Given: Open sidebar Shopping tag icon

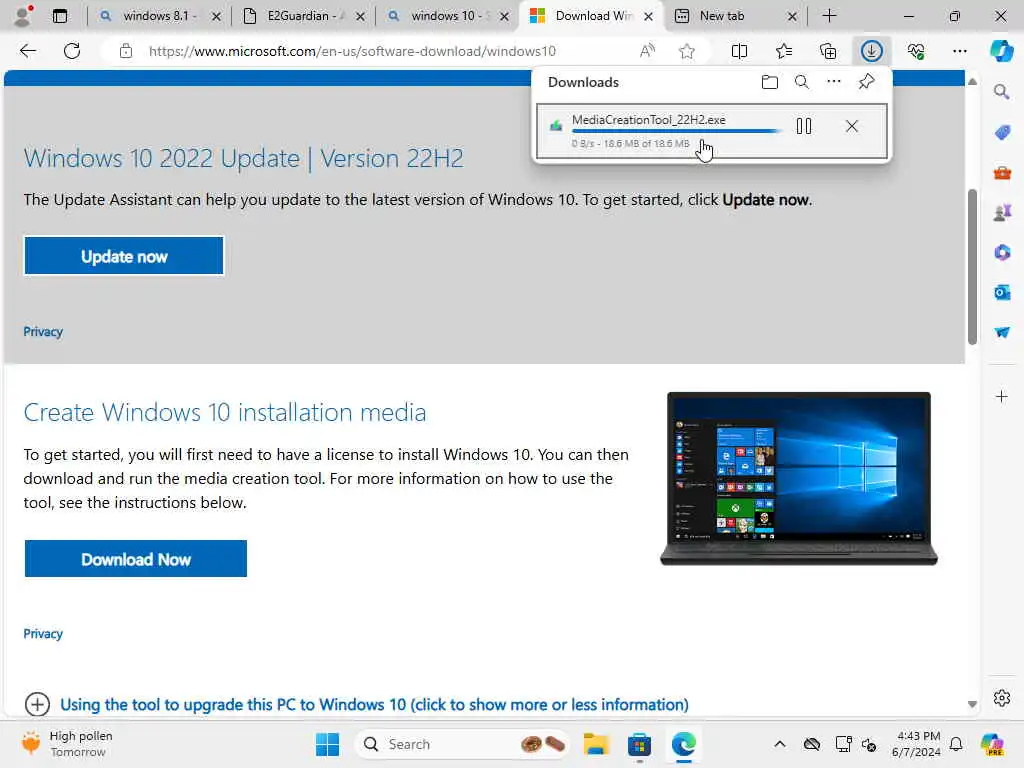Looking at the screenshot, I should pos(1001,133).
